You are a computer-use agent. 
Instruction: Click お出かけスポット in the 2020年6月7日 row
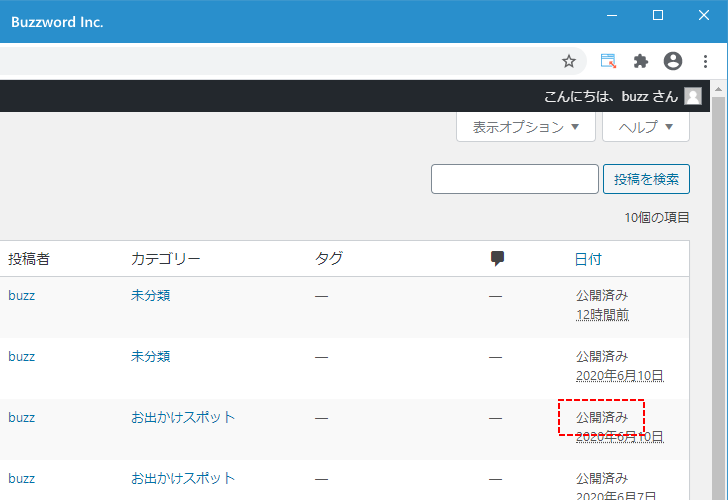click(x=183, y=478)
